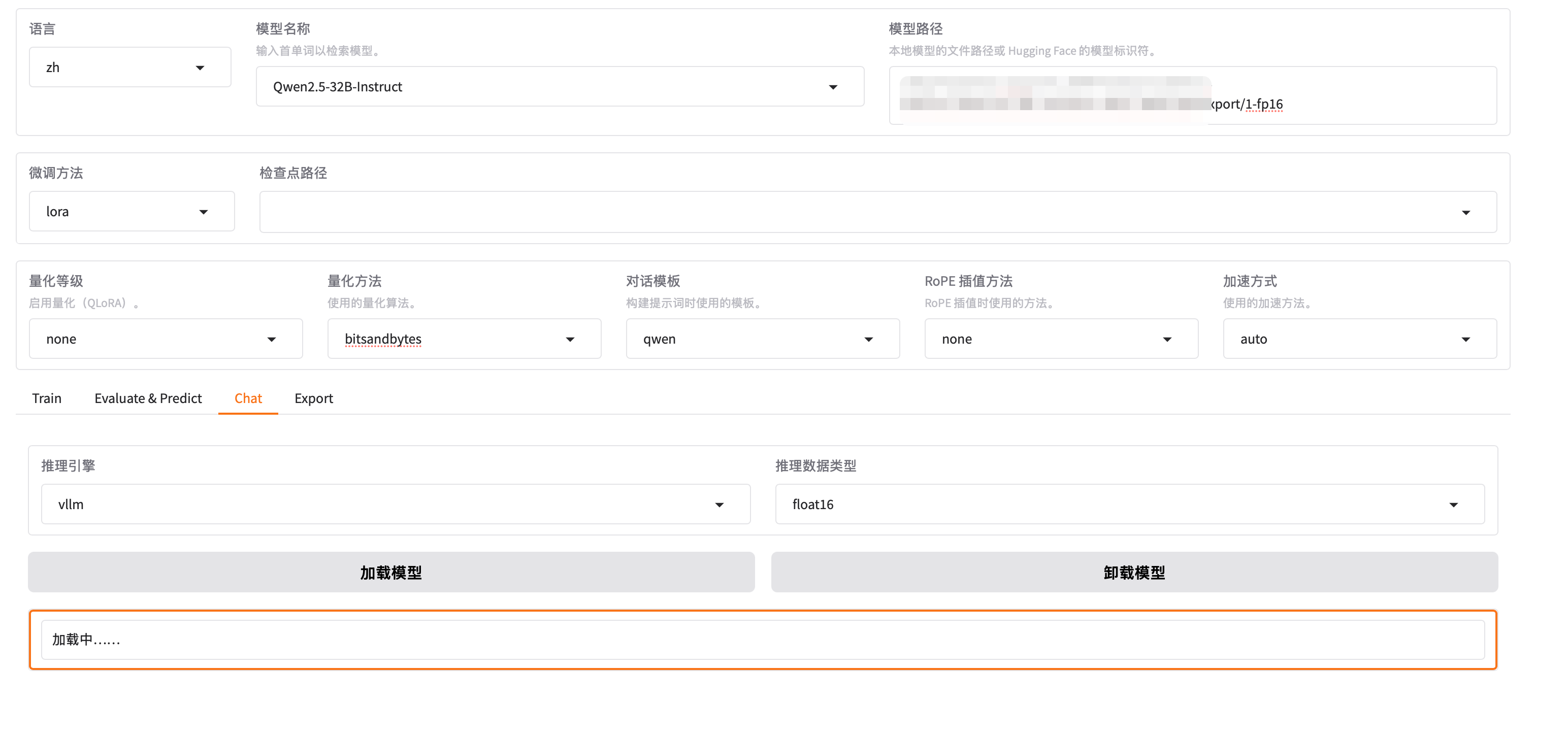
Task: Open the 对话模板 qwen template dropdown
Action: point(762,339)
